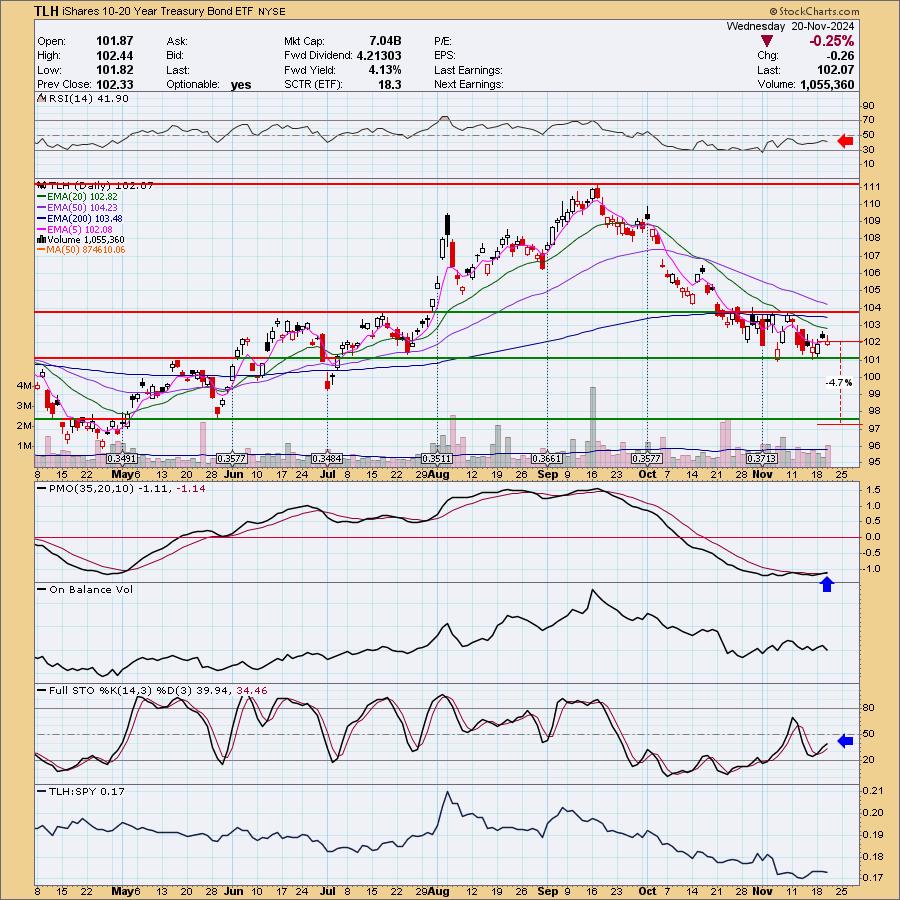The image size is (900, 900).
Task: Click the volume bars icon in the legend
Action: [41, 239]
